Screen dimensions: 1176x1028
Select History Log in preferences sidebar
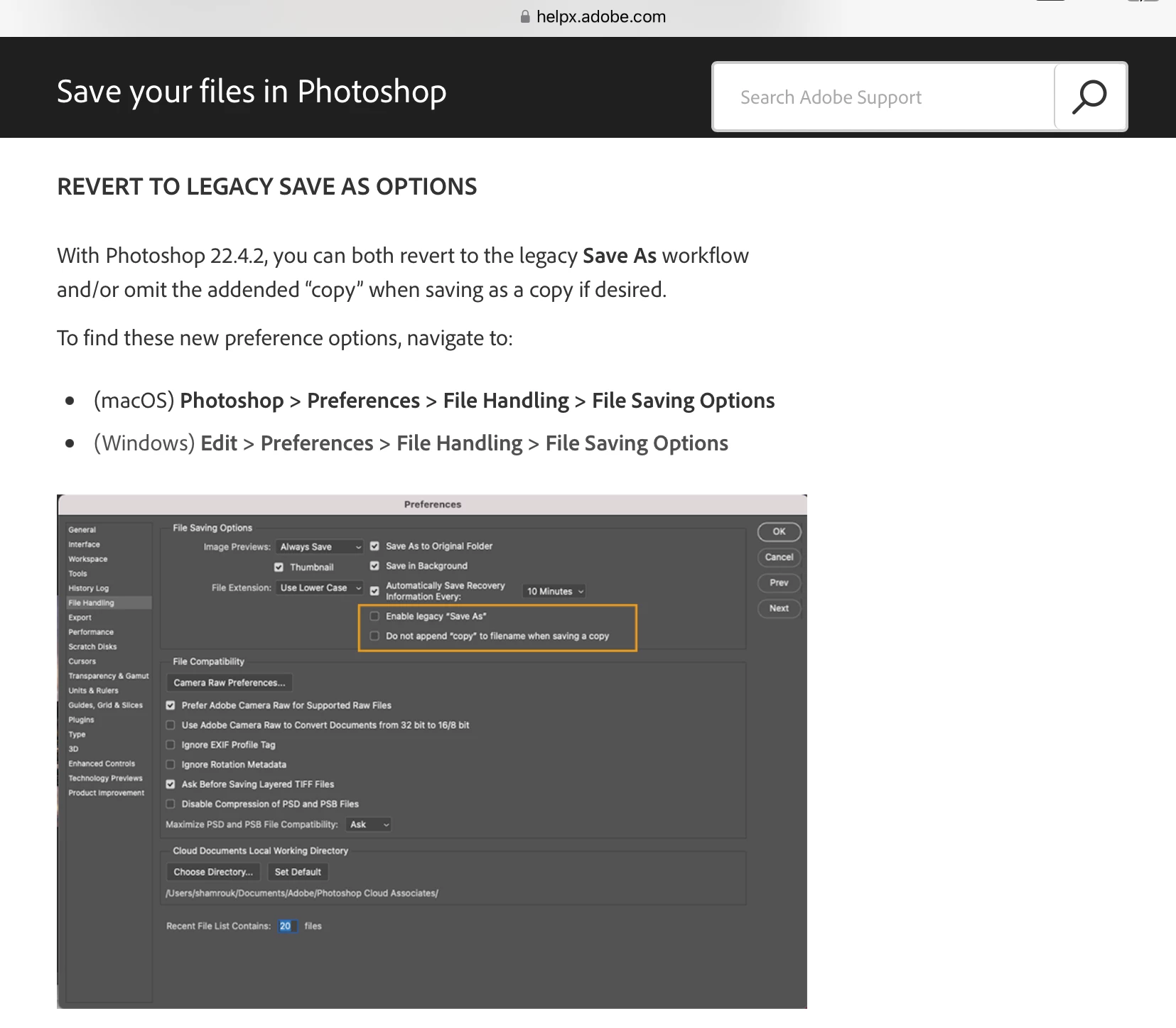pos(89,588)
